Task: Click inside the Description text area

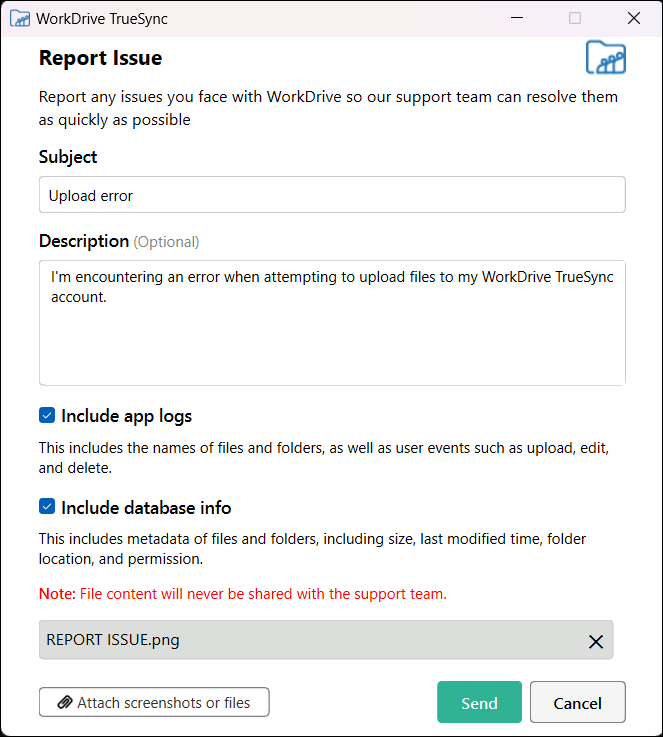Action: [332, 323]
